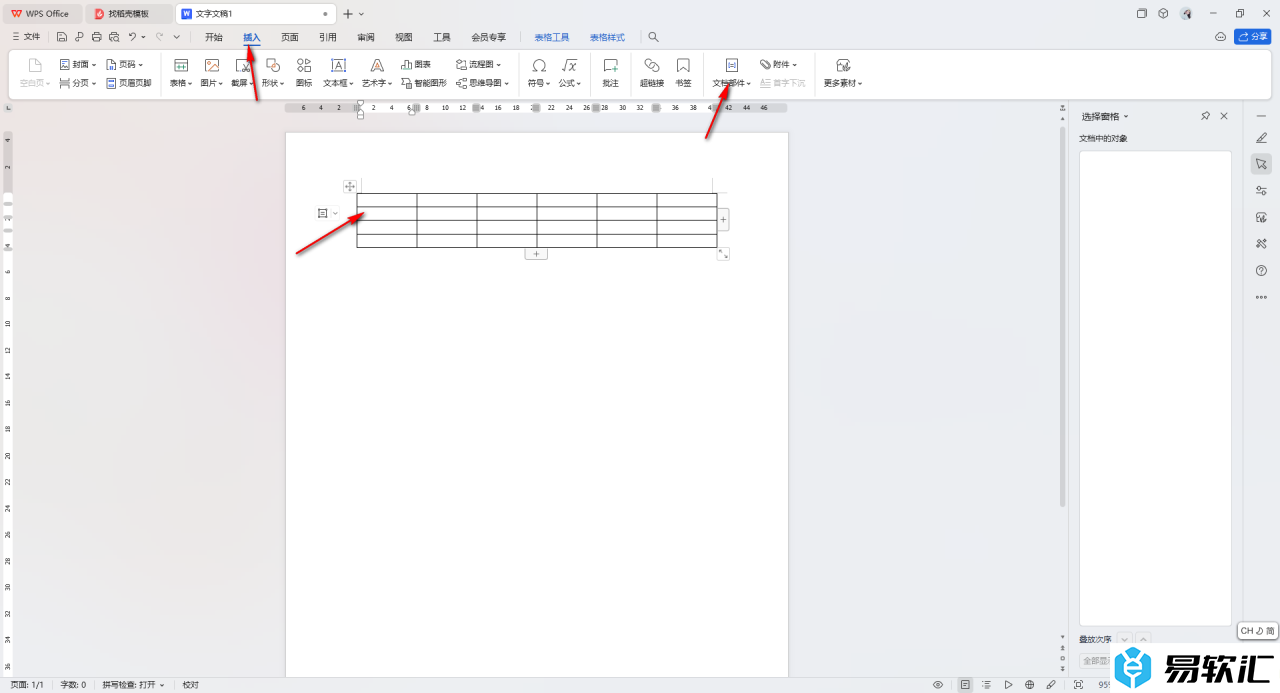Screen dimensions: 1280x693
Task: Switch to outline view icon
Action: (x=986, y=685)
